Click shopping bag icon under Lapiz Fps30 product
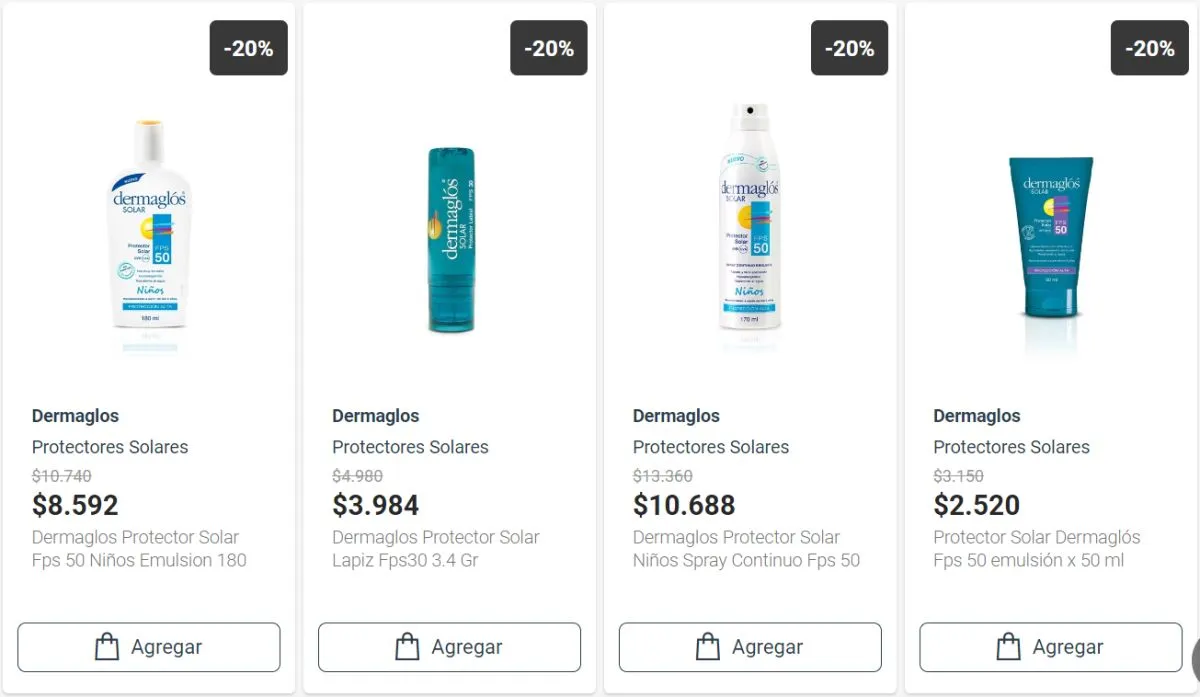Viewport: 1200px width, 697px height. [407, 647]
